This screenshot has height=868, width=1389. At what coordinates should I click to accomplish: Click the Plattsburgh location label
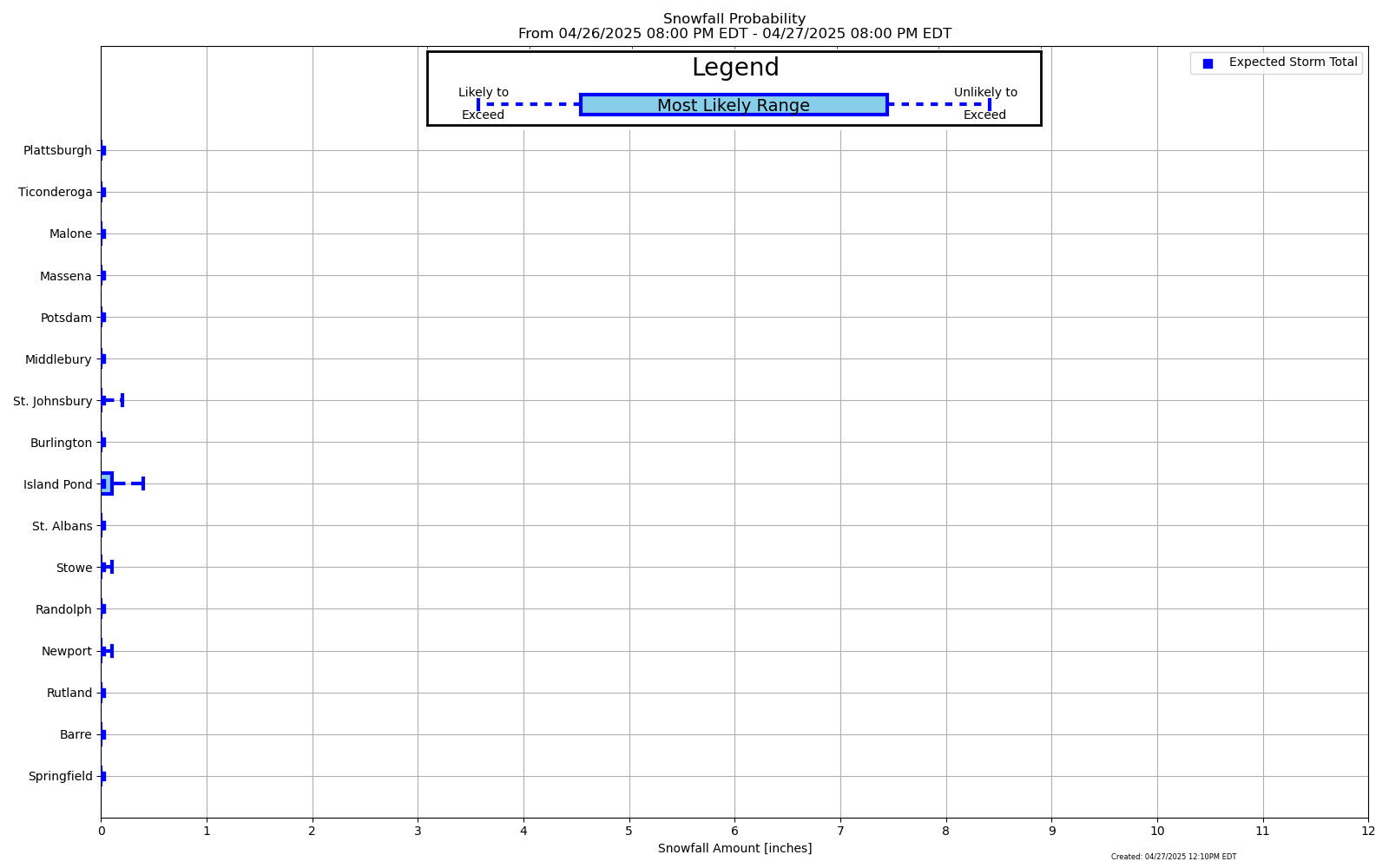point(57,151)
